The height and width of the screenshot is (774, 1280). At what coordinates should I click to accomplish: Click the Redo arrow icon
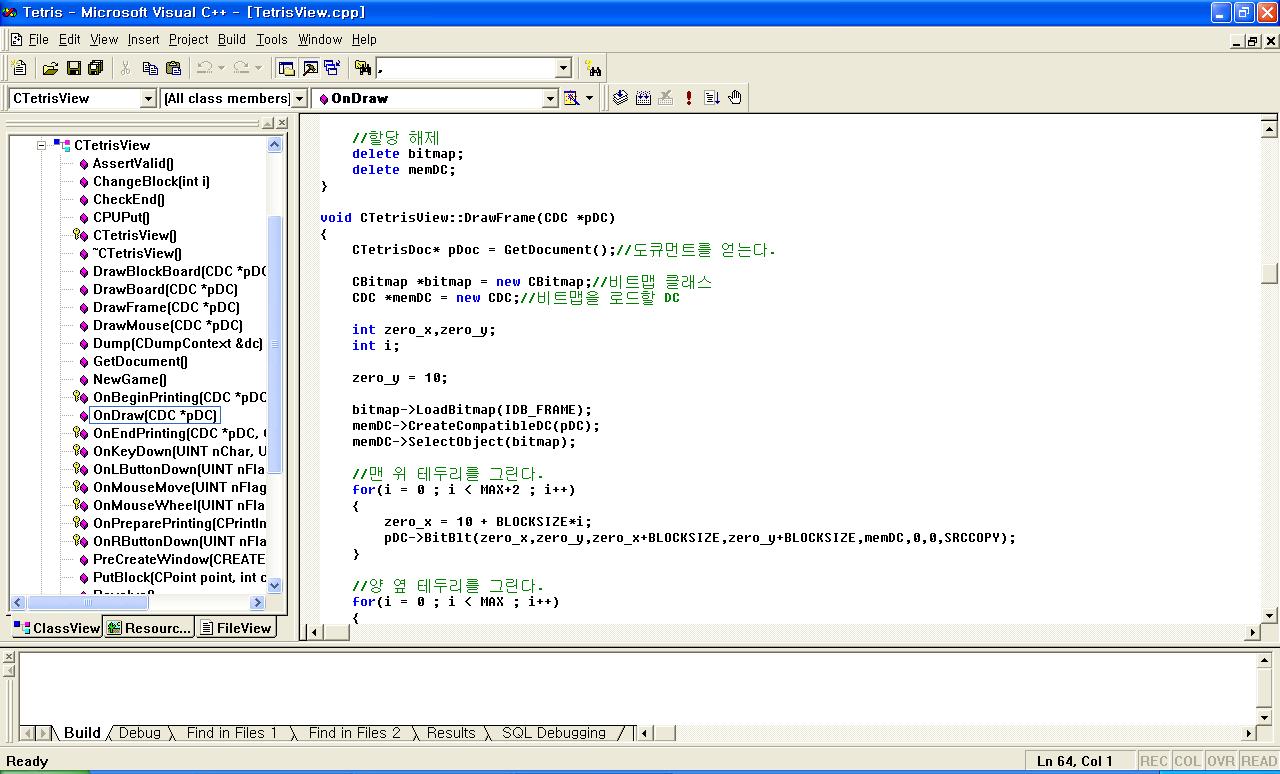[x=241, y=68]
